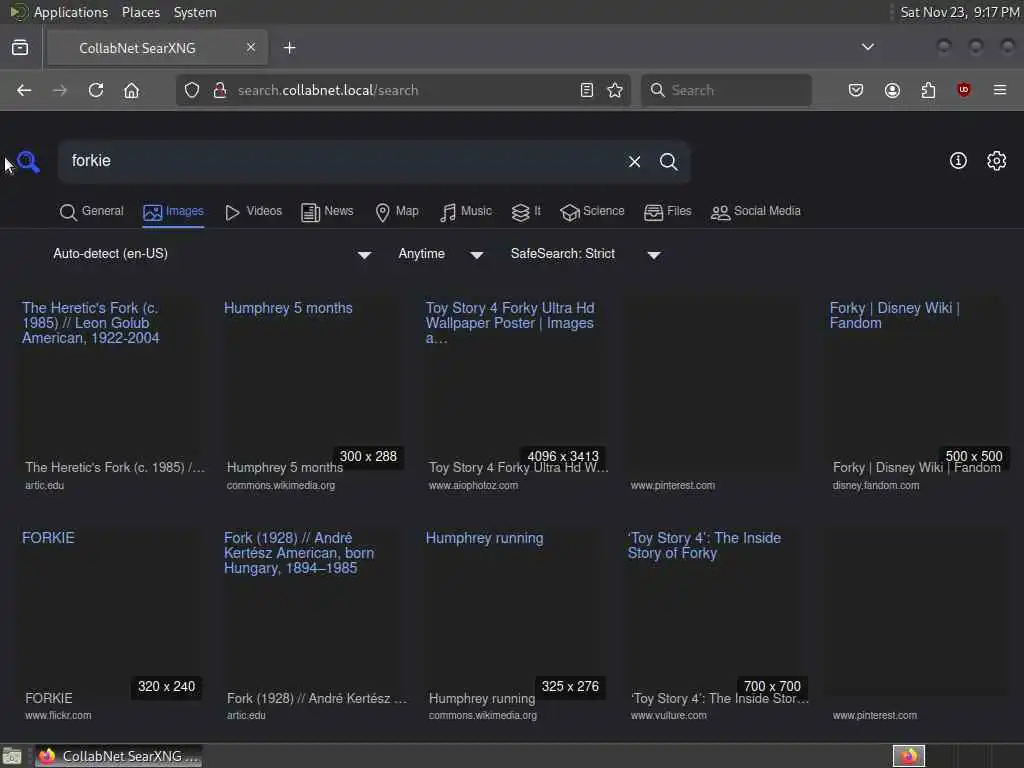1024x768 pixels.
Task: Select CollabNet SearXNG taskbar window button
Action: pos(119,756)
